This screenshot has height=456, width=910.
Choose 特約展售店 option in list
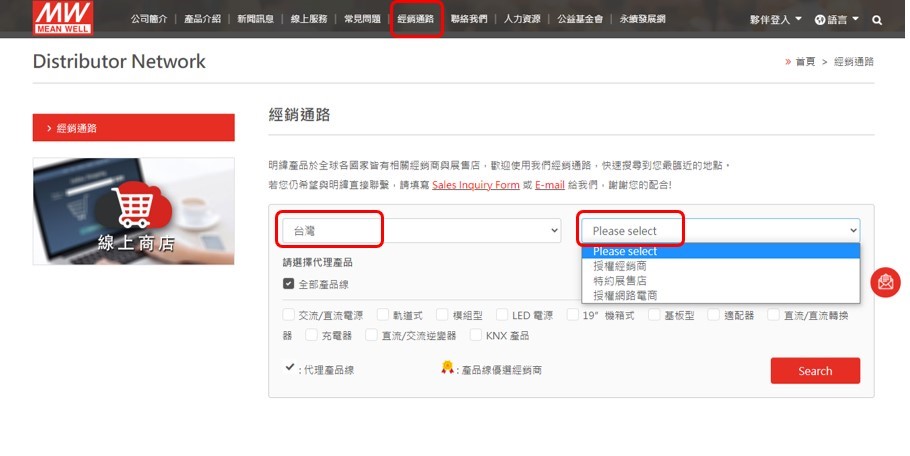[620, 281]
